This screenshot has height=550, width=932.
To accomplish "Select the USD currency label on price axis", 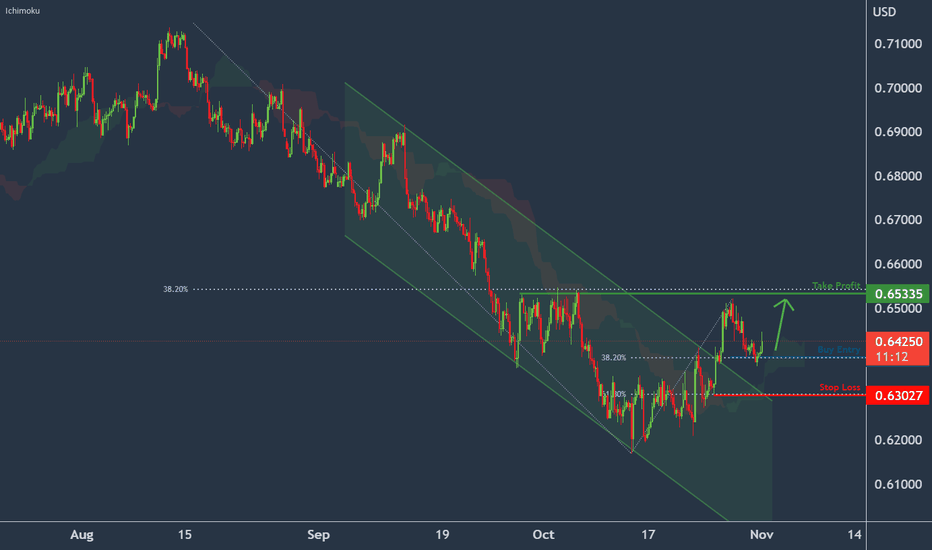I will click(x=884, y=12).
